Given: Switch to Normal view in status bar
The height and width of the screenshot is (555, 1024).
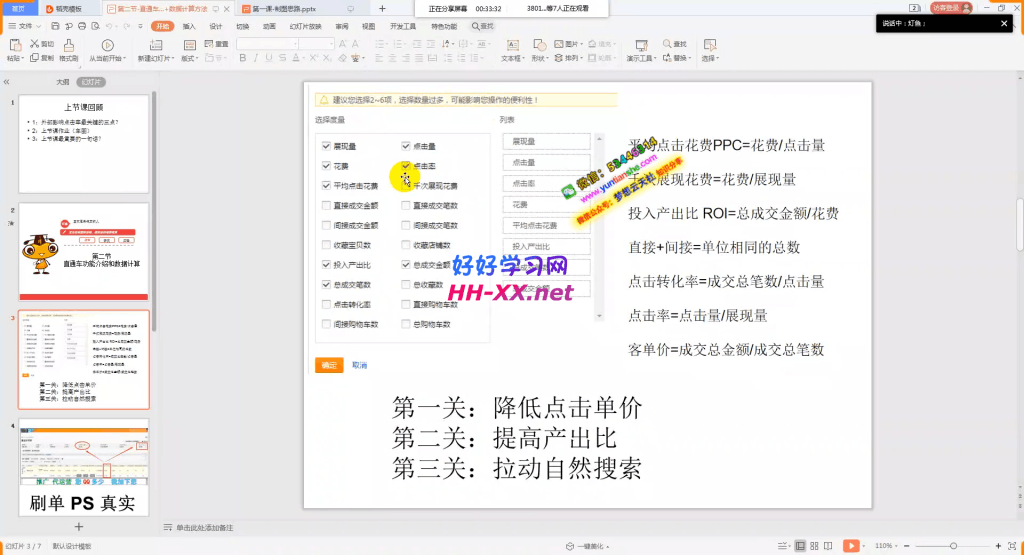Looking at the screenshot, I should (800, 546).
